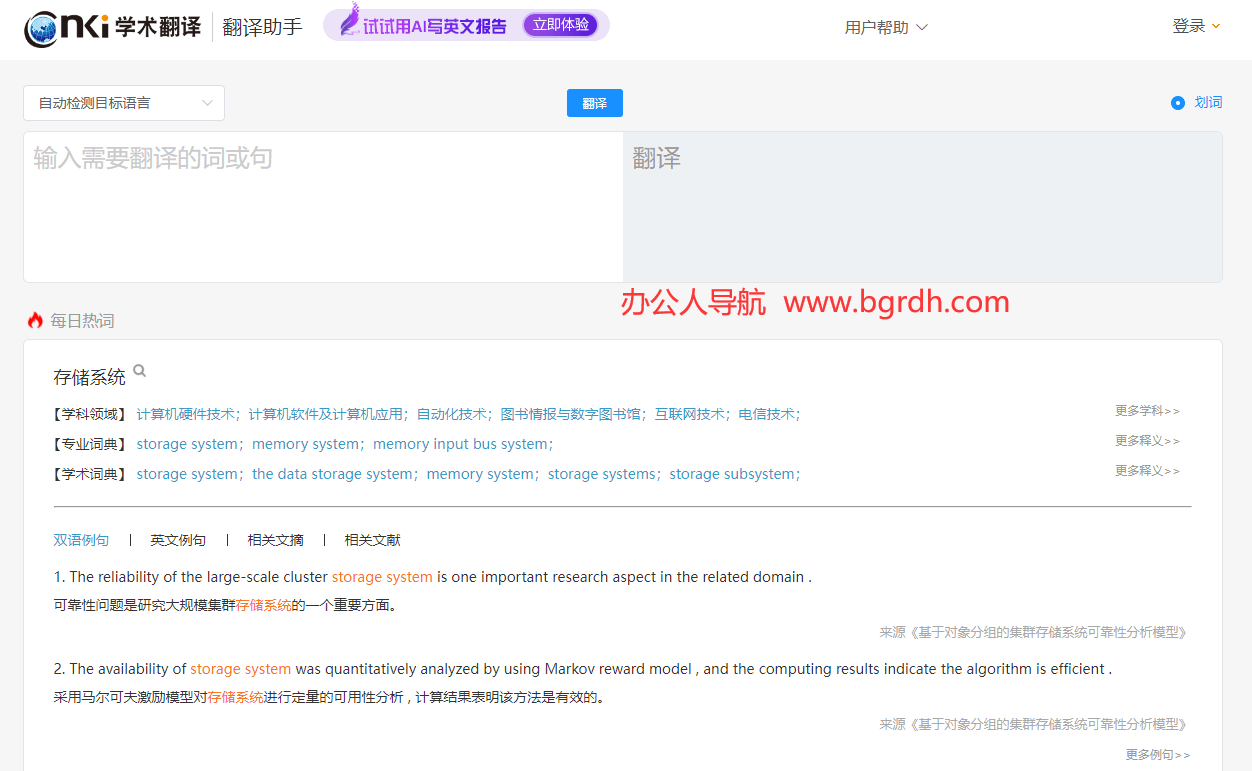Open the 登录 dropdown
Viewport: 1252px width, 771px height.
click(x=1196, y=26)
